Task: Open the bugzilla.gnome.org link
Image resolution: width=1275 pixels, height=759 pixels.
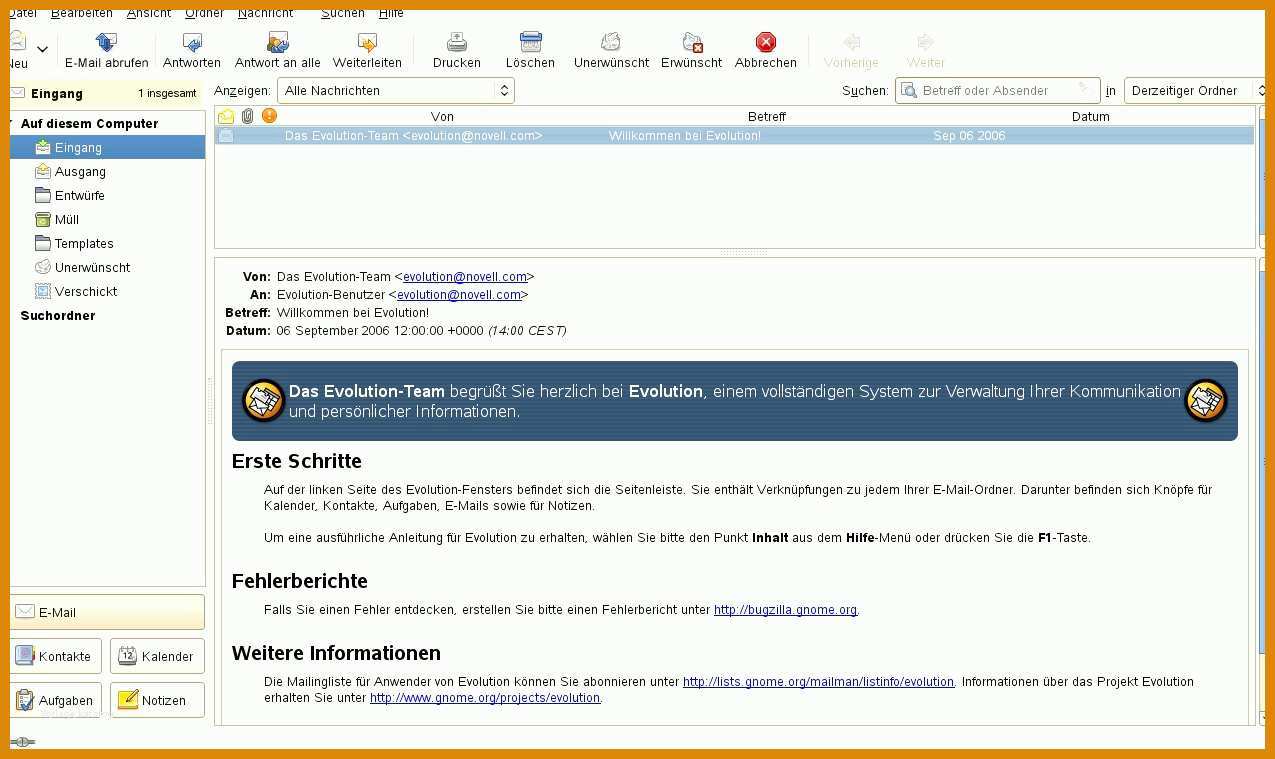Action: 785,609
